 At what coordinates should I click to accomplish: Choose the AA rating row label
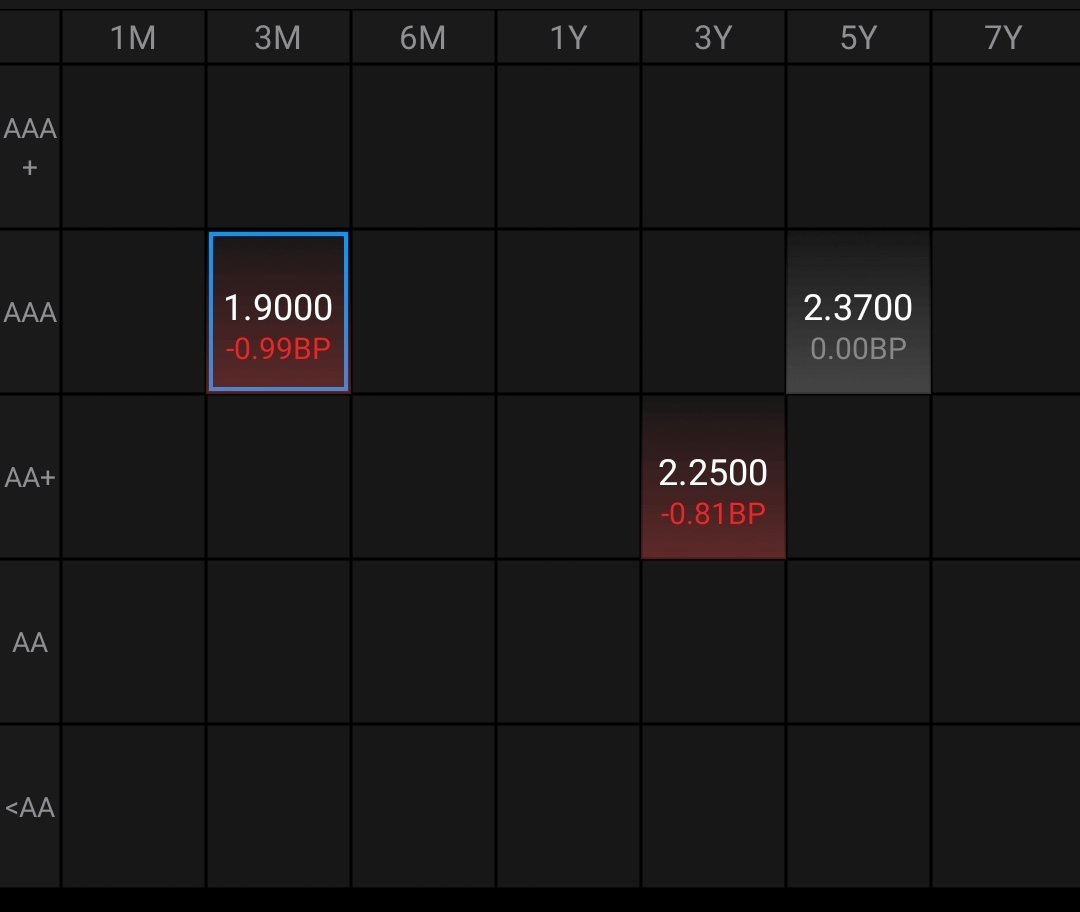click(30, 642)
